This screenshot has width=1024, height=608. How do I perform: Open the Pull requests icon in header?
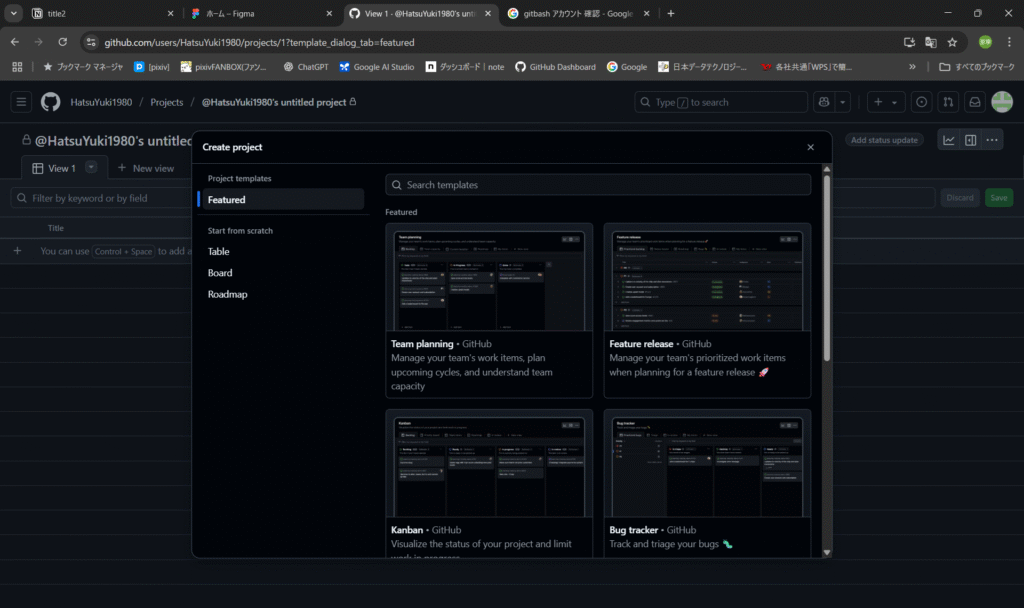(948, 103)
